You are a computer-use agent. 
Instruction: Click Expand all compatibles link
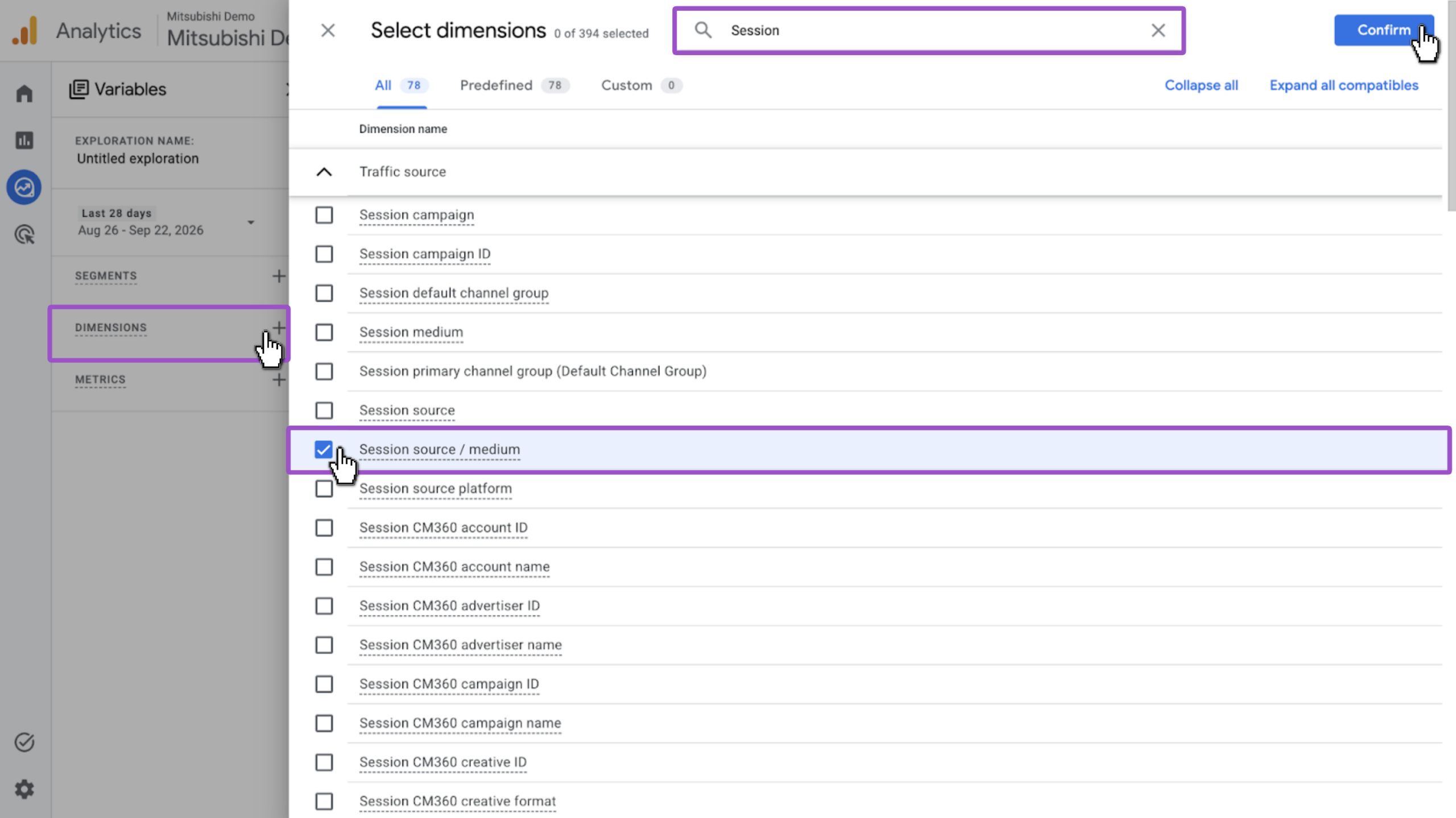click(1344, 85)
